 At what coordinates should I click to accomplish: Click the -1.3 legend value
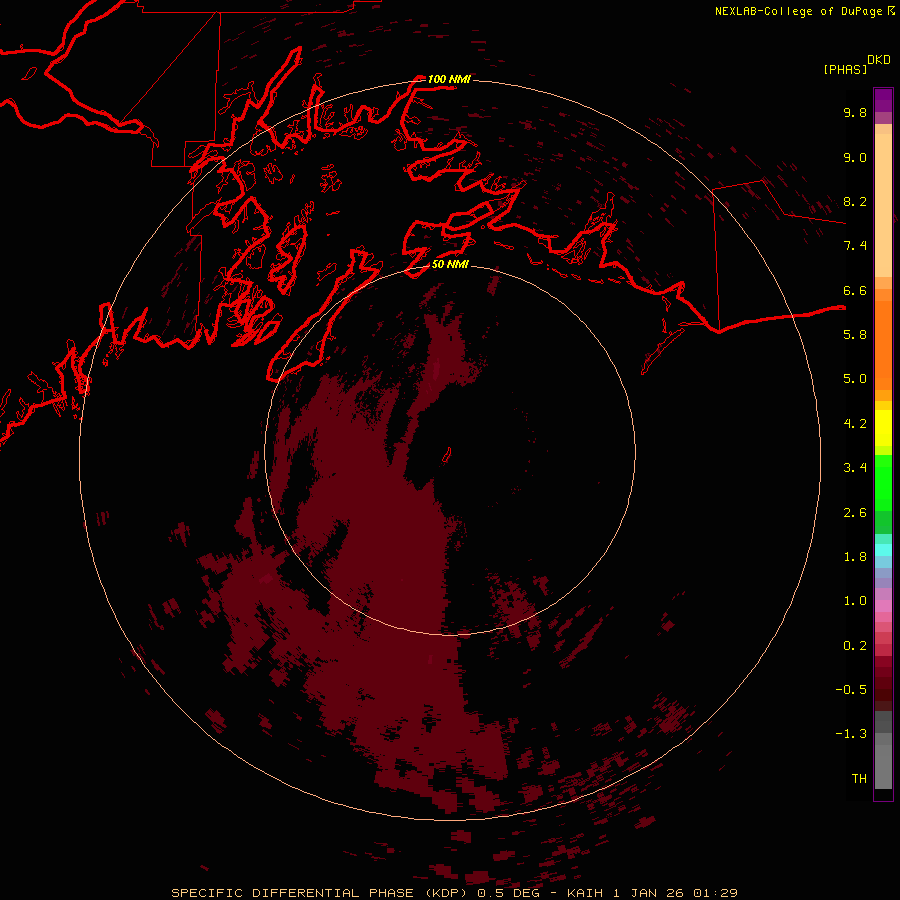851,734
